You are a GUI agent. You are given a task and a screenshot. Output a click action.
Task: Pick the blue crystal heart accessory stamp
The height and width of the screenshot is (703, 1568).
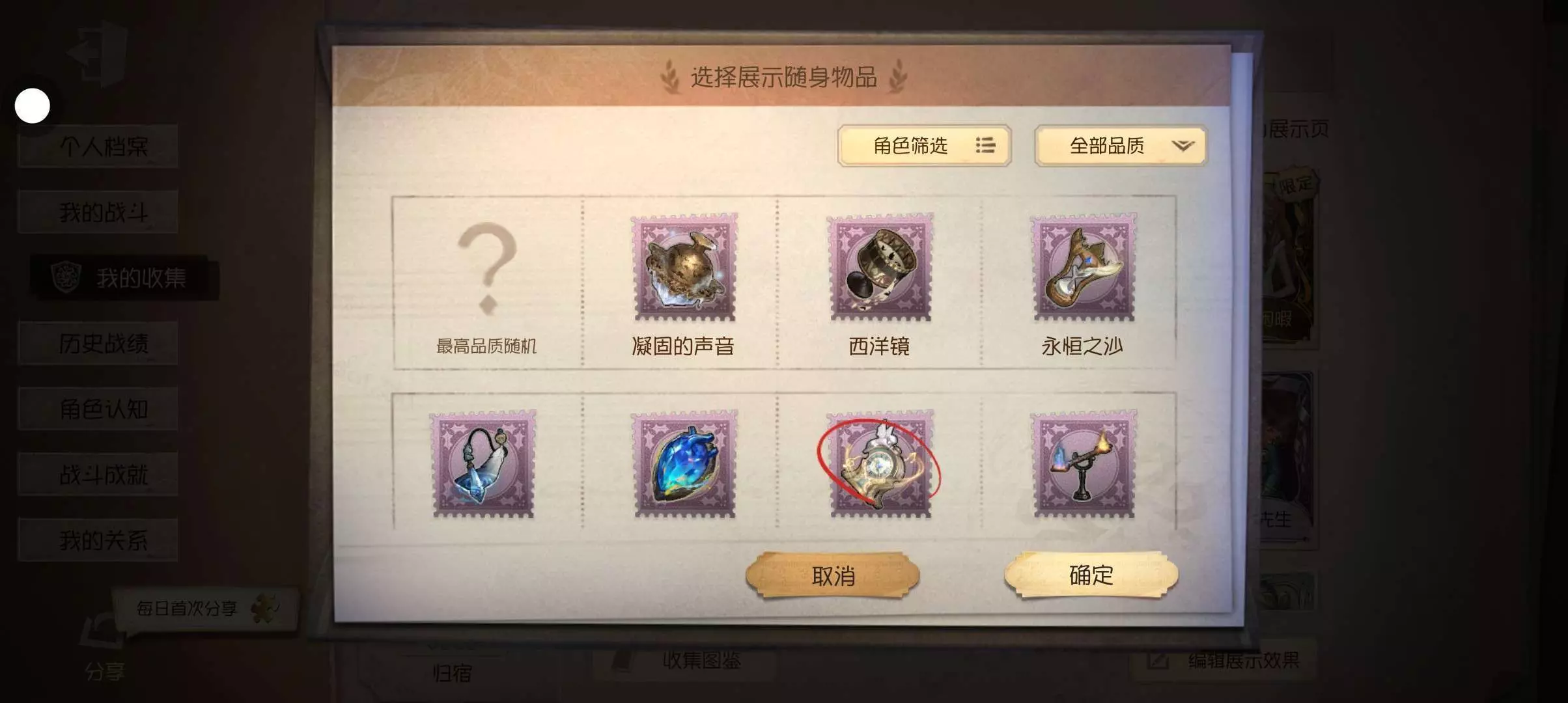pyautogui.click(x=684, y=463)
